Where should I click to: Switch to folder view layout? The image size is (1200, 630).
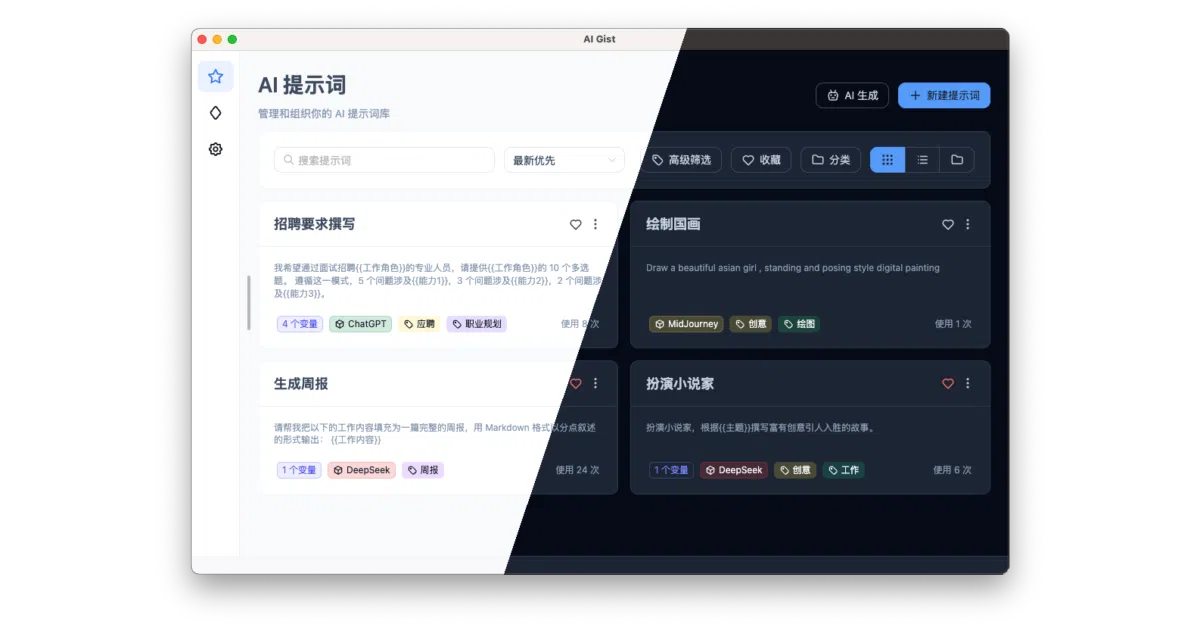(x=957, y=160)
